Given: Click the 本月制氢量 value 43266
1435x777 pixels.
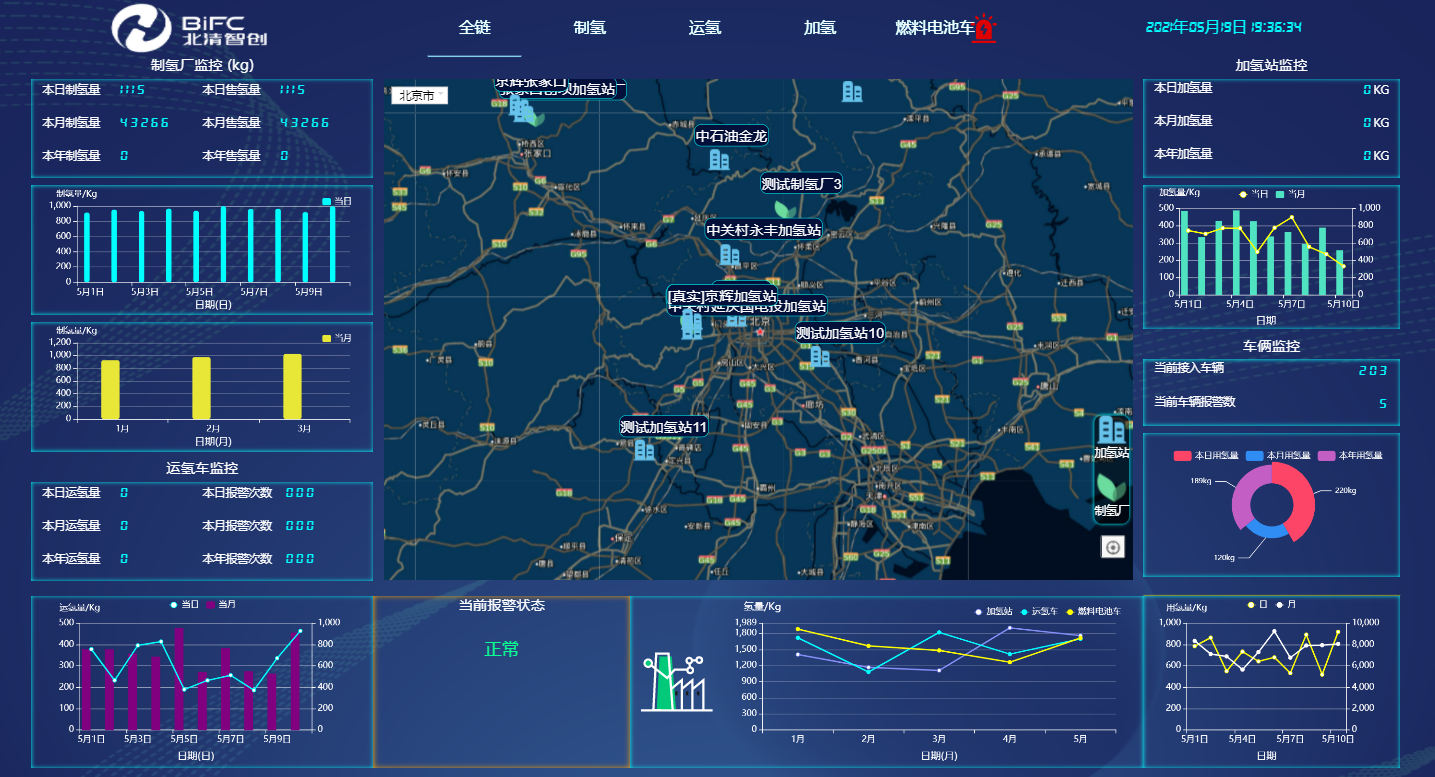Looking at the screenshot, I should (x=144, y=123).
